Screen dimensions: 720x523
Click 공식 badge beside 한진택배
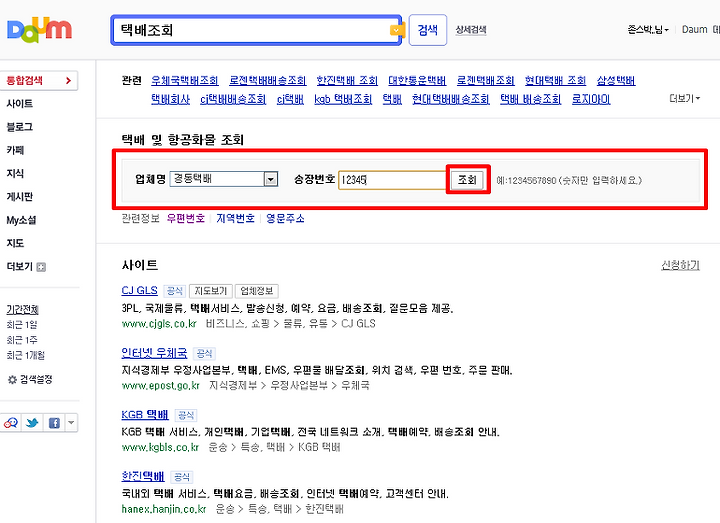(181, 477)
